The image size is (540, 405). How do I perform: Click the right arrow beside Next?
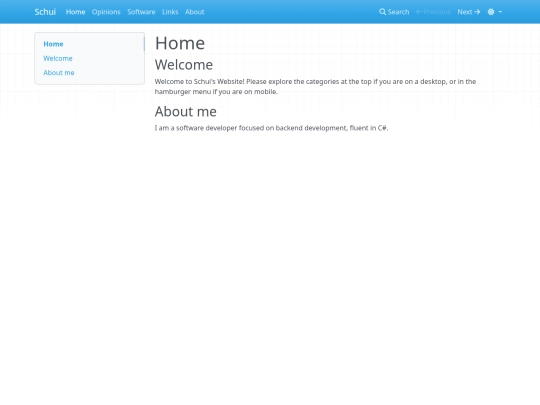(477, 12)
